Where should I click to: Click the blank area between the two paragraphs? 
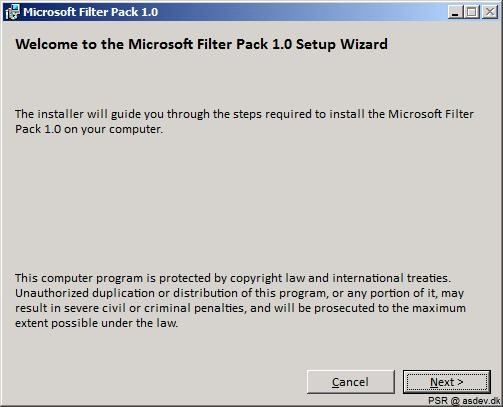pyautogui.click(x=251, y=203)
